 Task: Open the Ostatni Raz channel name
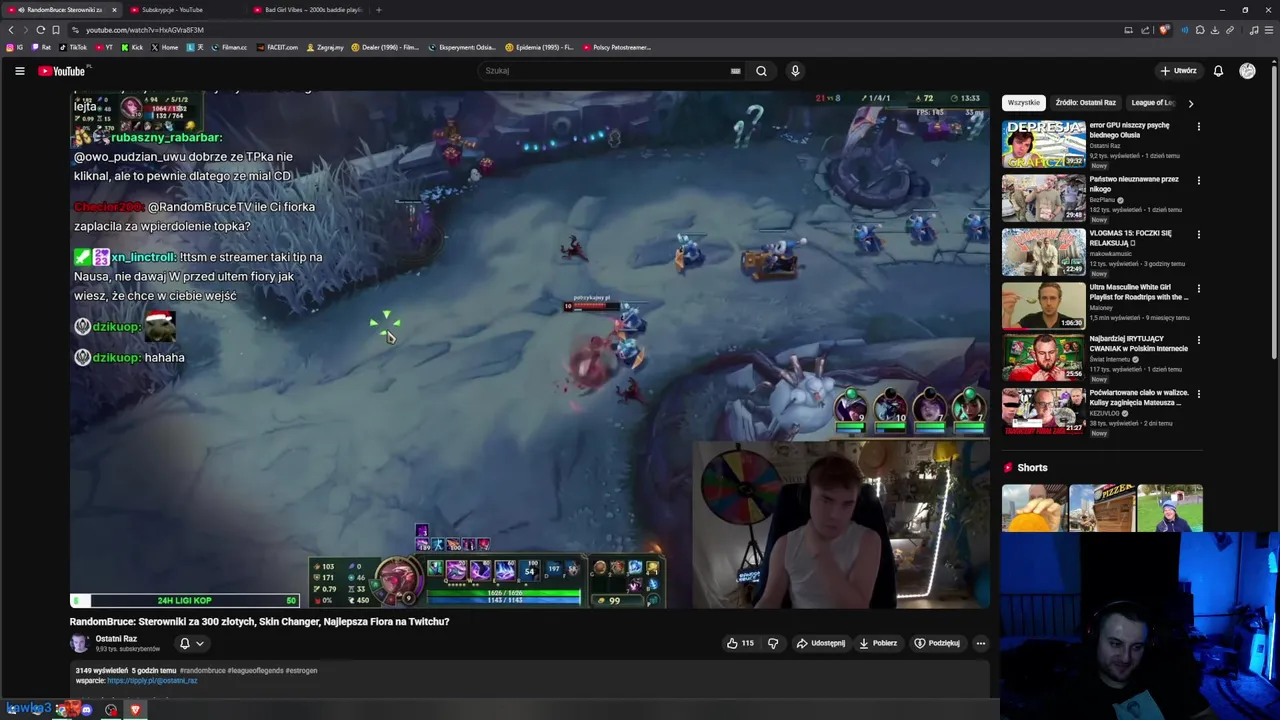coord(116,639)
